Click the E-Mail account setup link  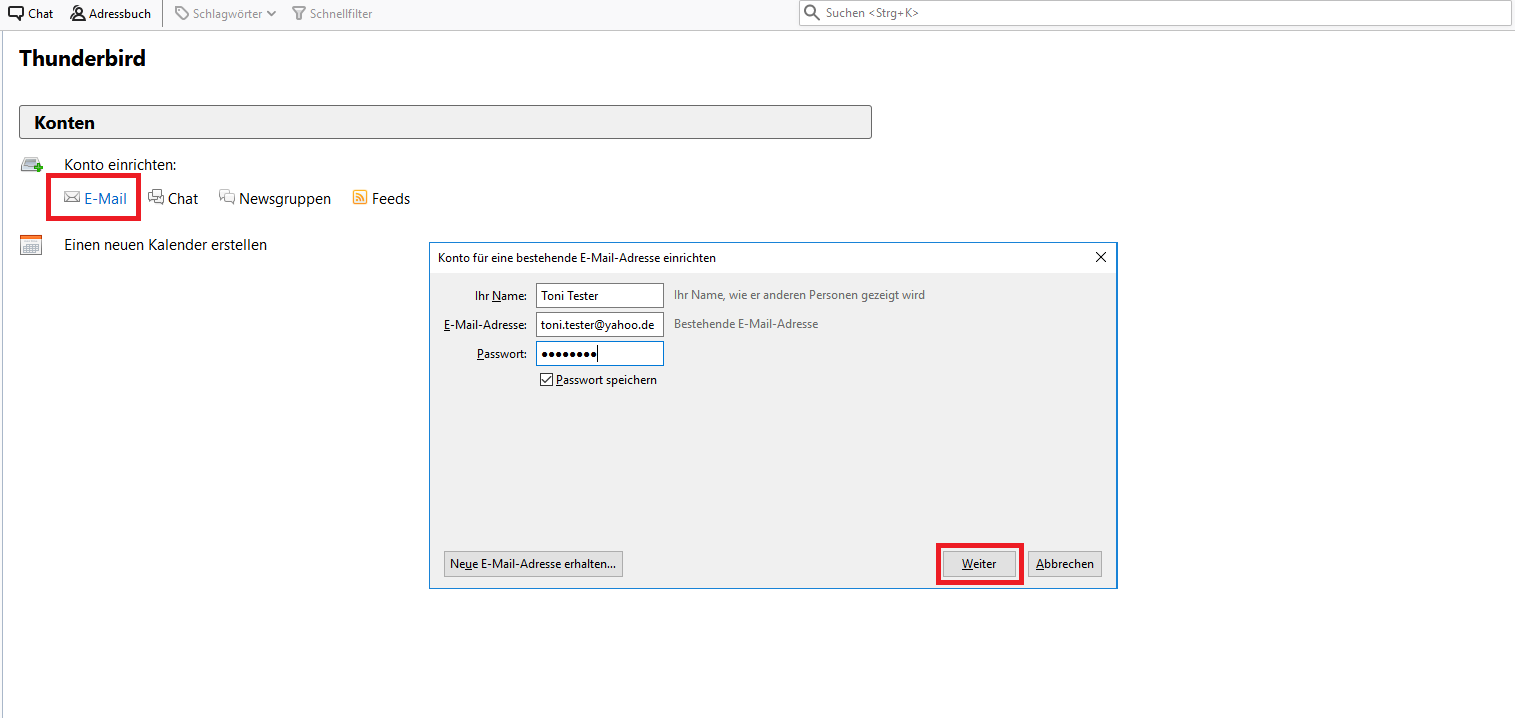105,198
